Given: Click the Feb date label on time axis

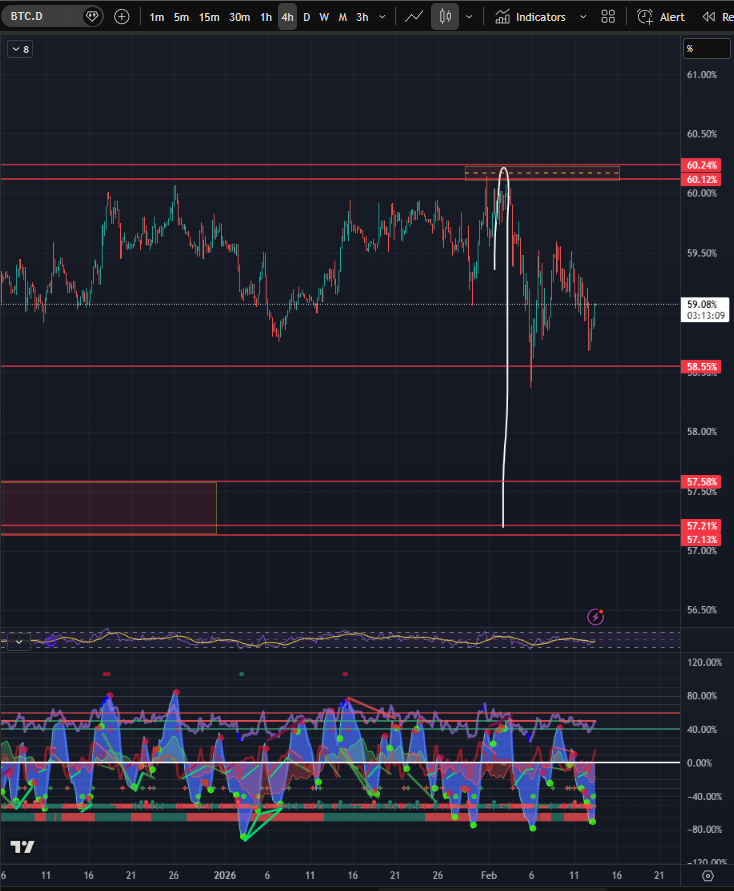Looking at the screenshot, I should (489, 875).
